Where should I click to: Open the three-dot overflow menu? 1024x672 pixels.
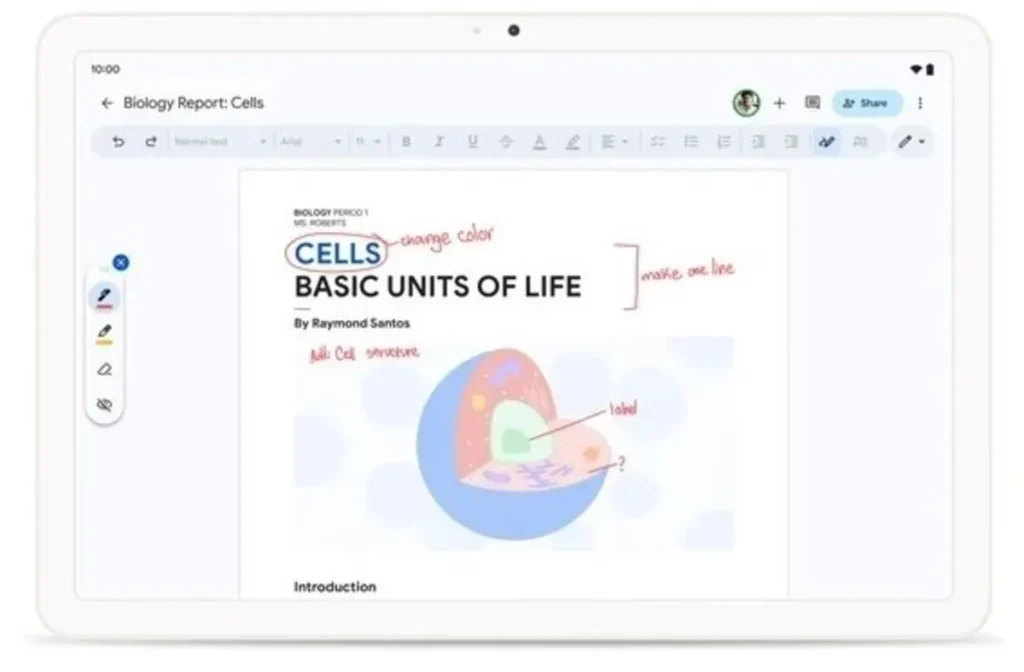tap(920, 103)
